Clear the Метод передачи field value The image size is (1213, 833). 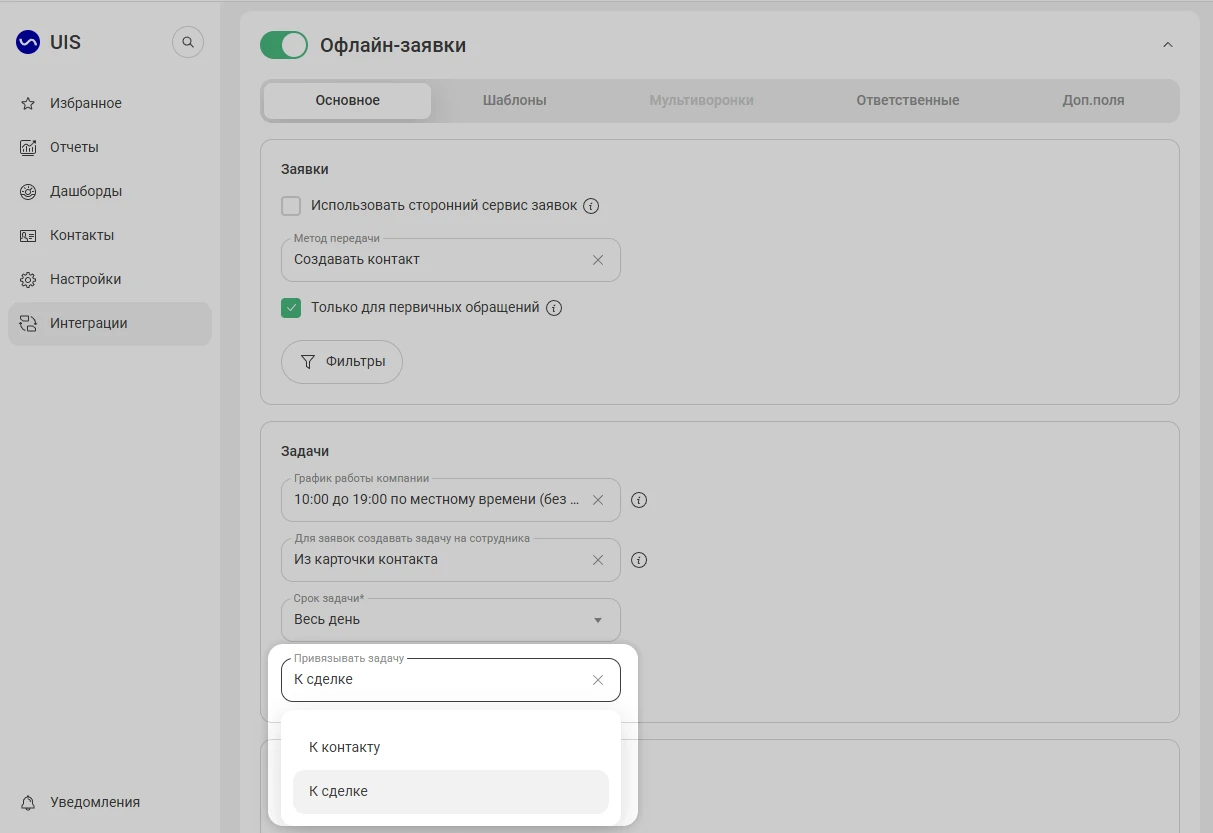point(598,260)
